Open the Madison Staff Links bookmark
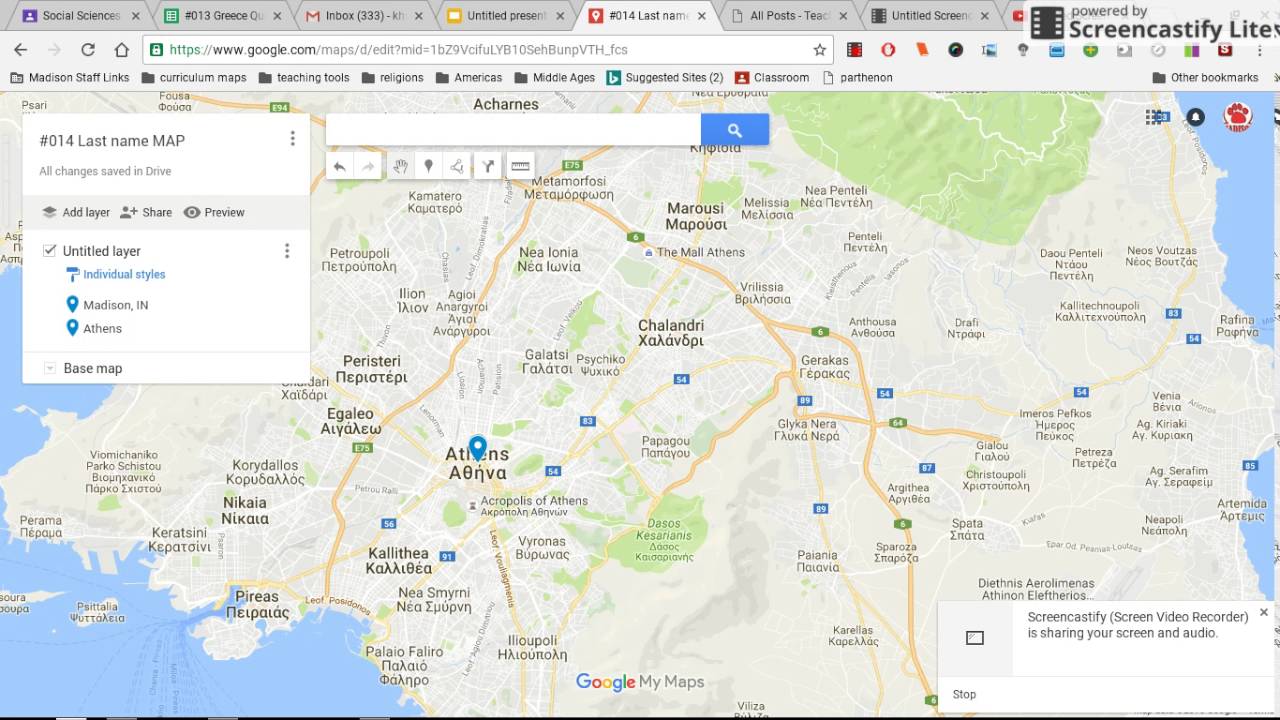 [70, 77]
